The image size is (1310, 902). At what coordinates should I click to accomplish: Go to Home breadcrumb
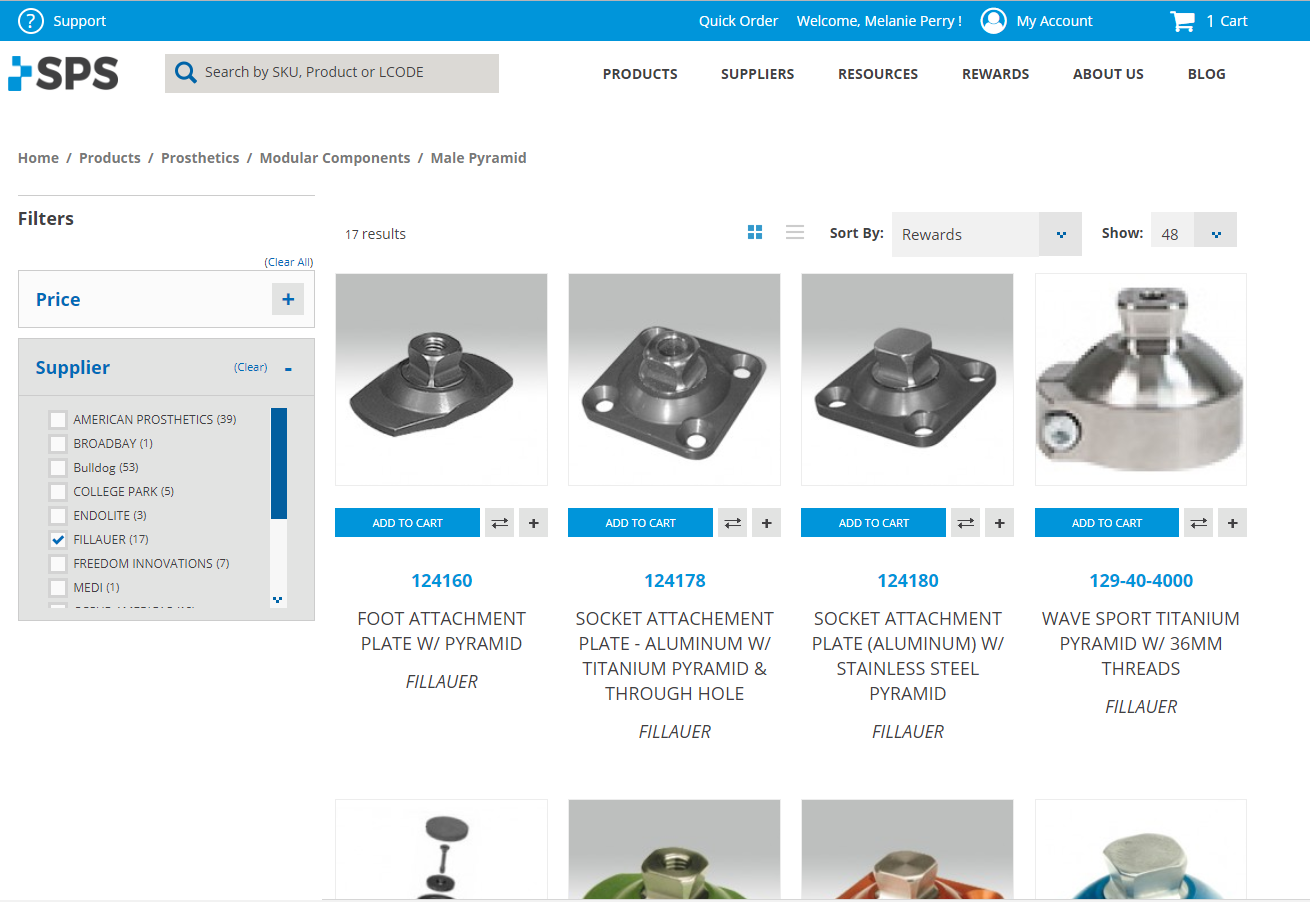(x=38, y=158)
